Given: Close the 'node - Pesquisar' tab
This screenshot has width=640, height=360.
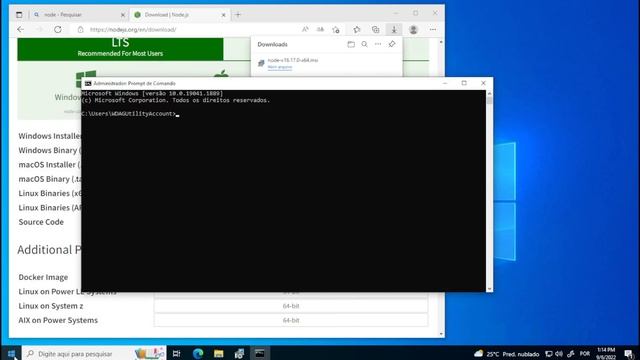Looking at the screenshot, I should coord(123,15).
